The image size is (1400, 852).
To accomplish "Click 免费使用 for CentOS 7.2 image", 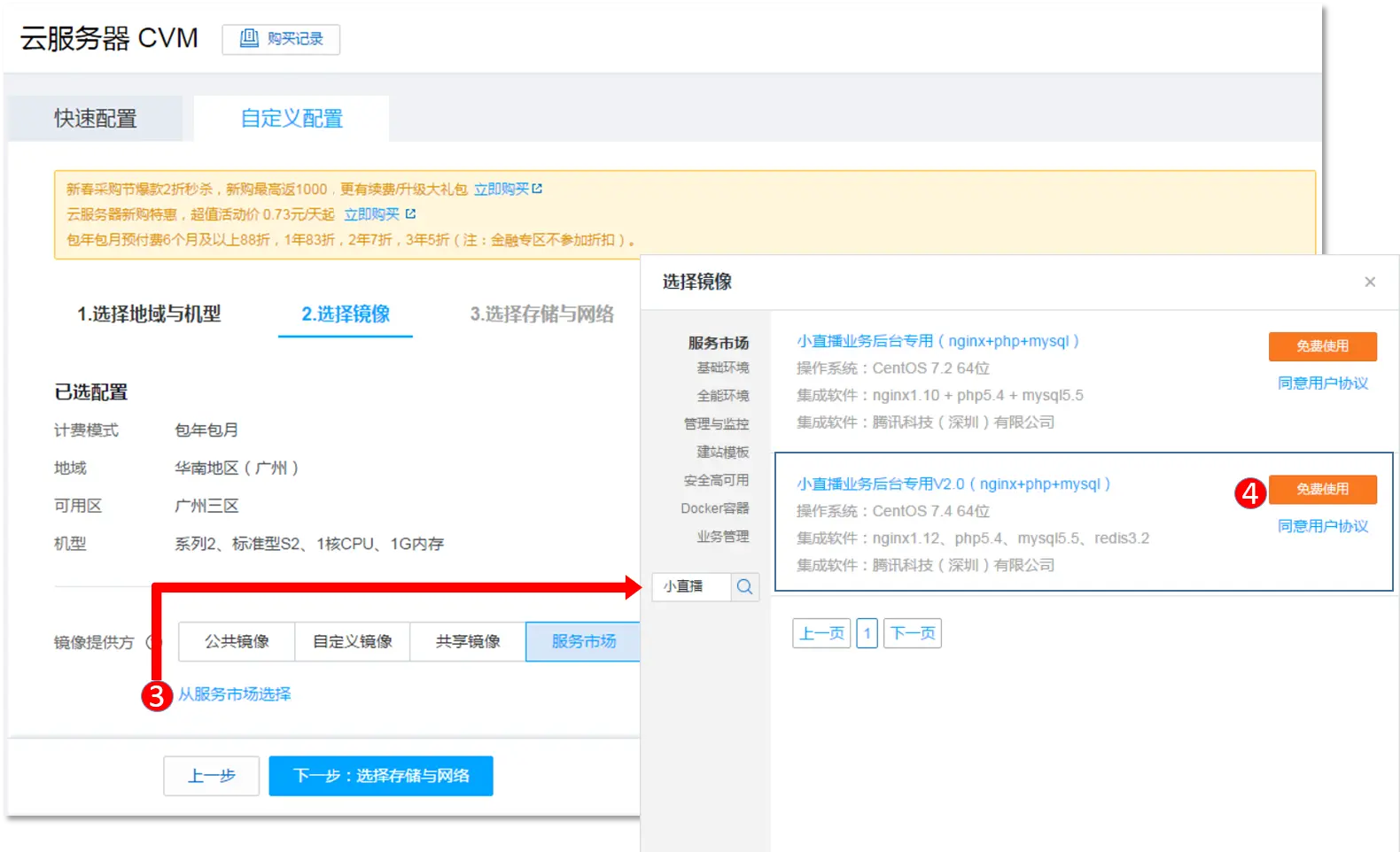I will (1323, 346).
